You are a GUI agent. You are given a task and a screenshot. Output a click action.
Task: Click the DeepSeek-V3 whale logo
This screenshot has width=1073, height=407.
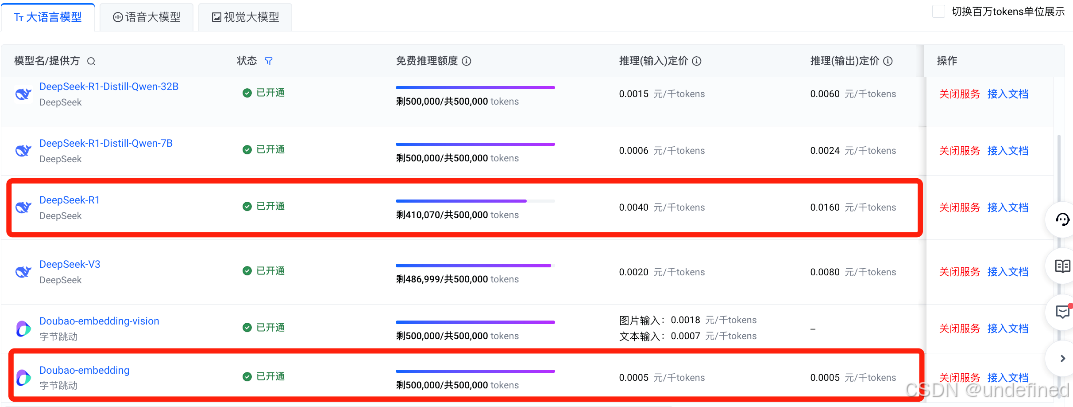23,272
